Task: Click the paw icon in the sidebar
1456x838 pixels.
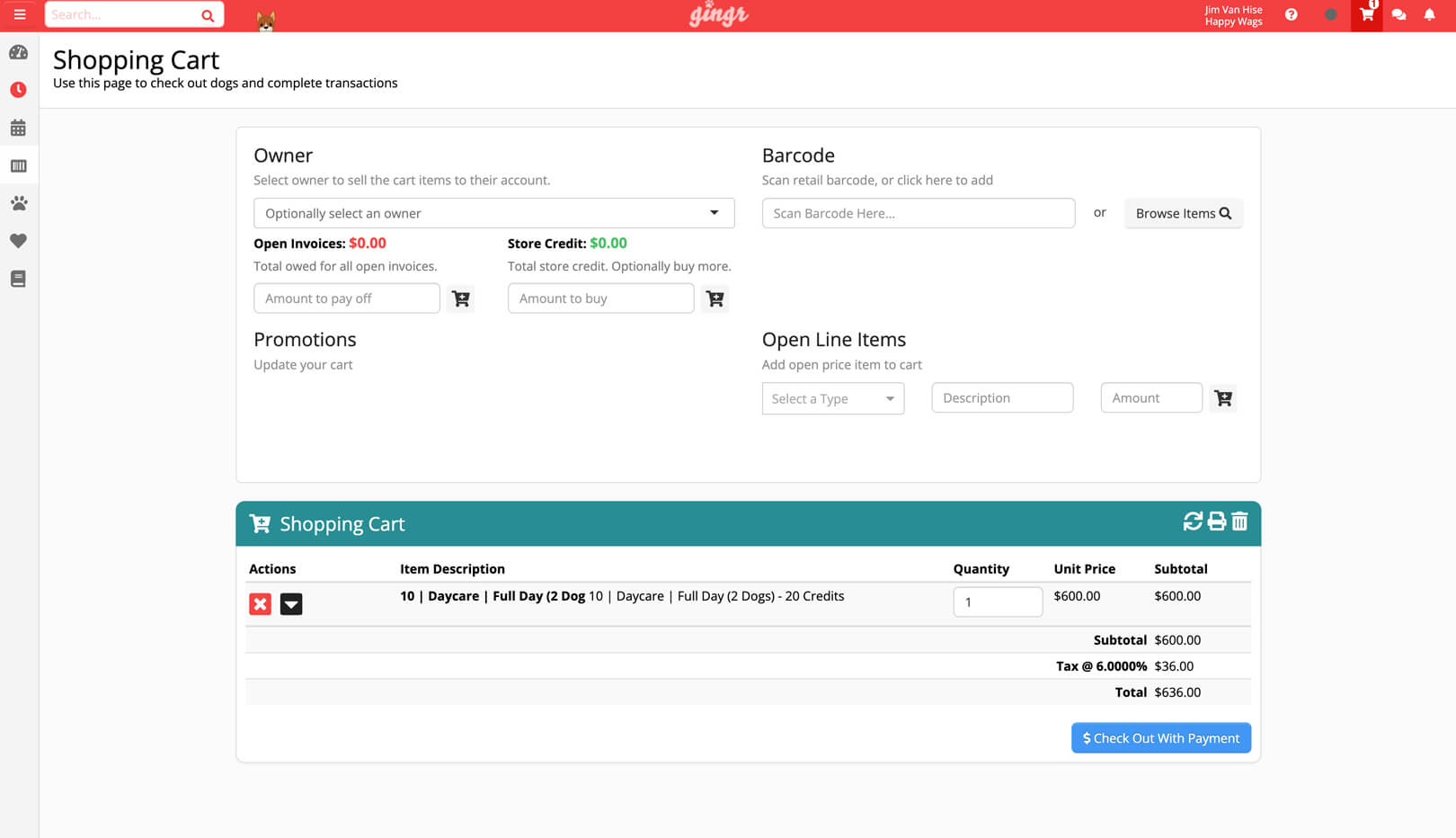Action: click(18, 203)
